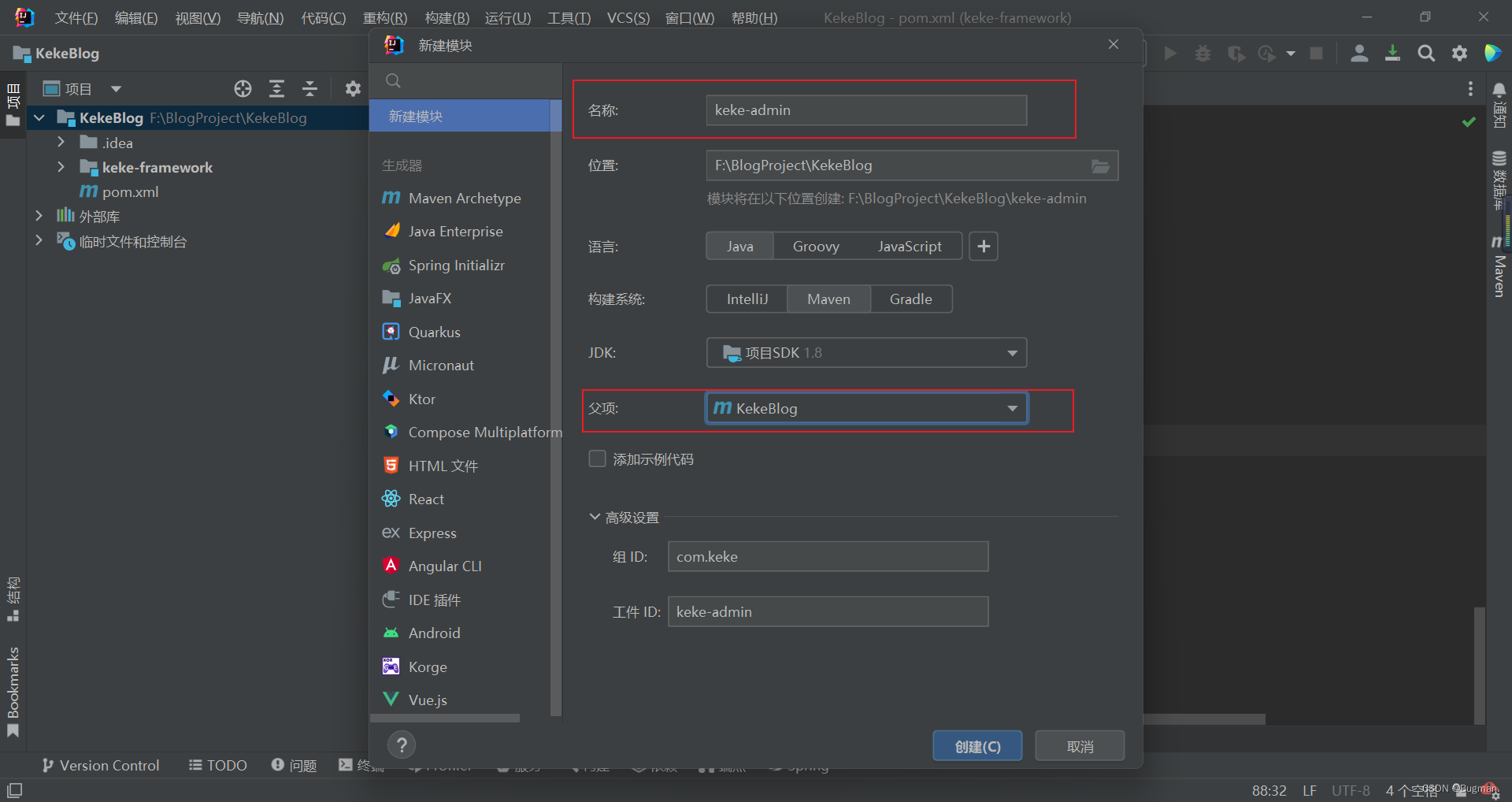1512x802 pixels.
Task: Open the 文件(F) menu
Action: tap(76, 17)
